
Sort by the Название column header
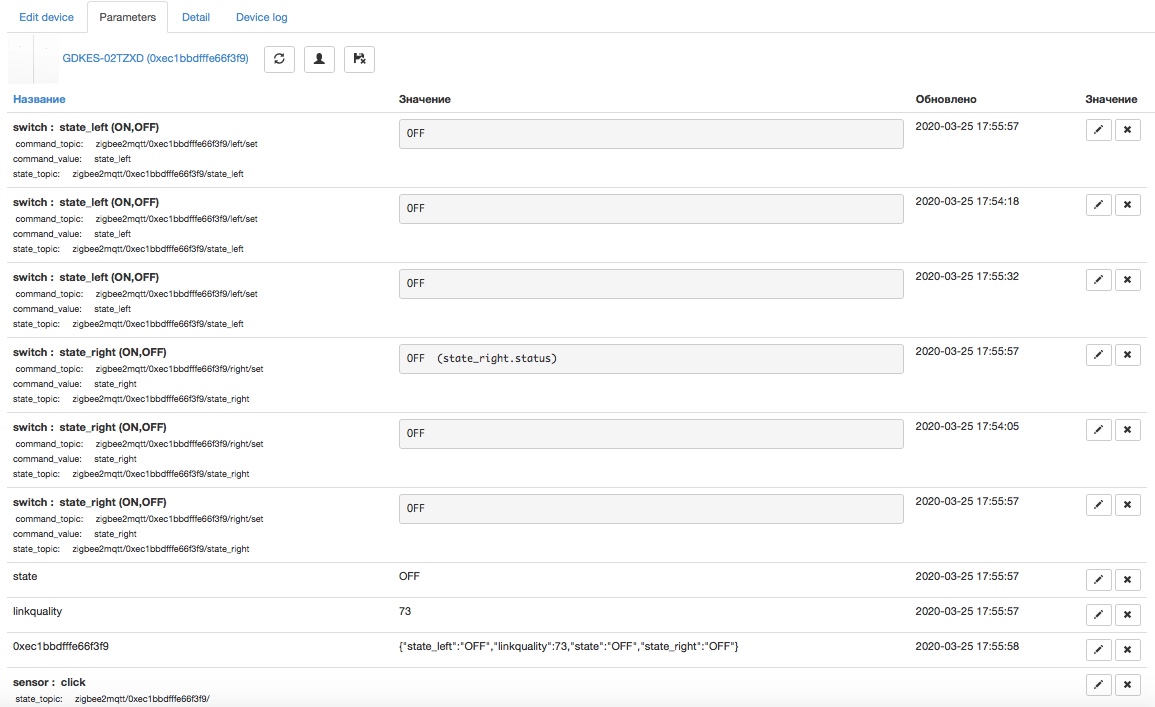39,99
